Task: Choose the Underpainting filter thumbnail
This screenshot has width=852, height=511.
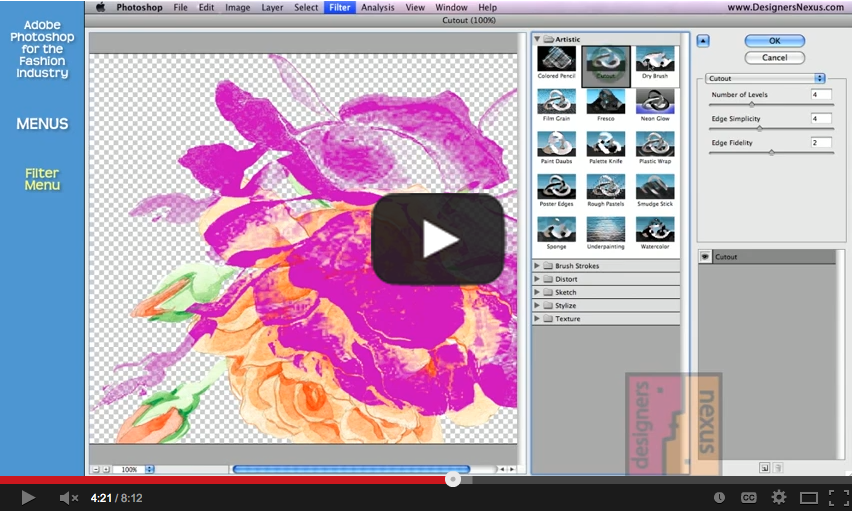Action: tap(606, 229)
